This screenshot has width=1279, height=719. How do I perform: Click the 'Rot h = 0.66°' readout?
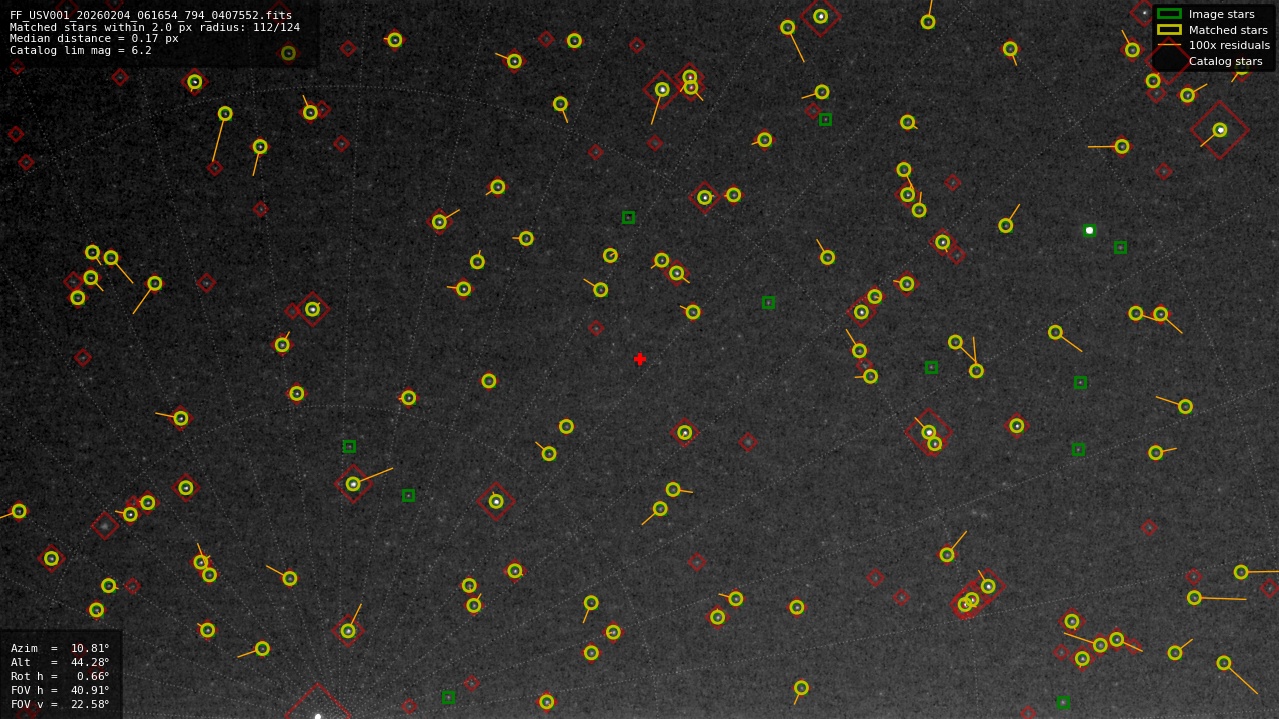click(60, 676)
